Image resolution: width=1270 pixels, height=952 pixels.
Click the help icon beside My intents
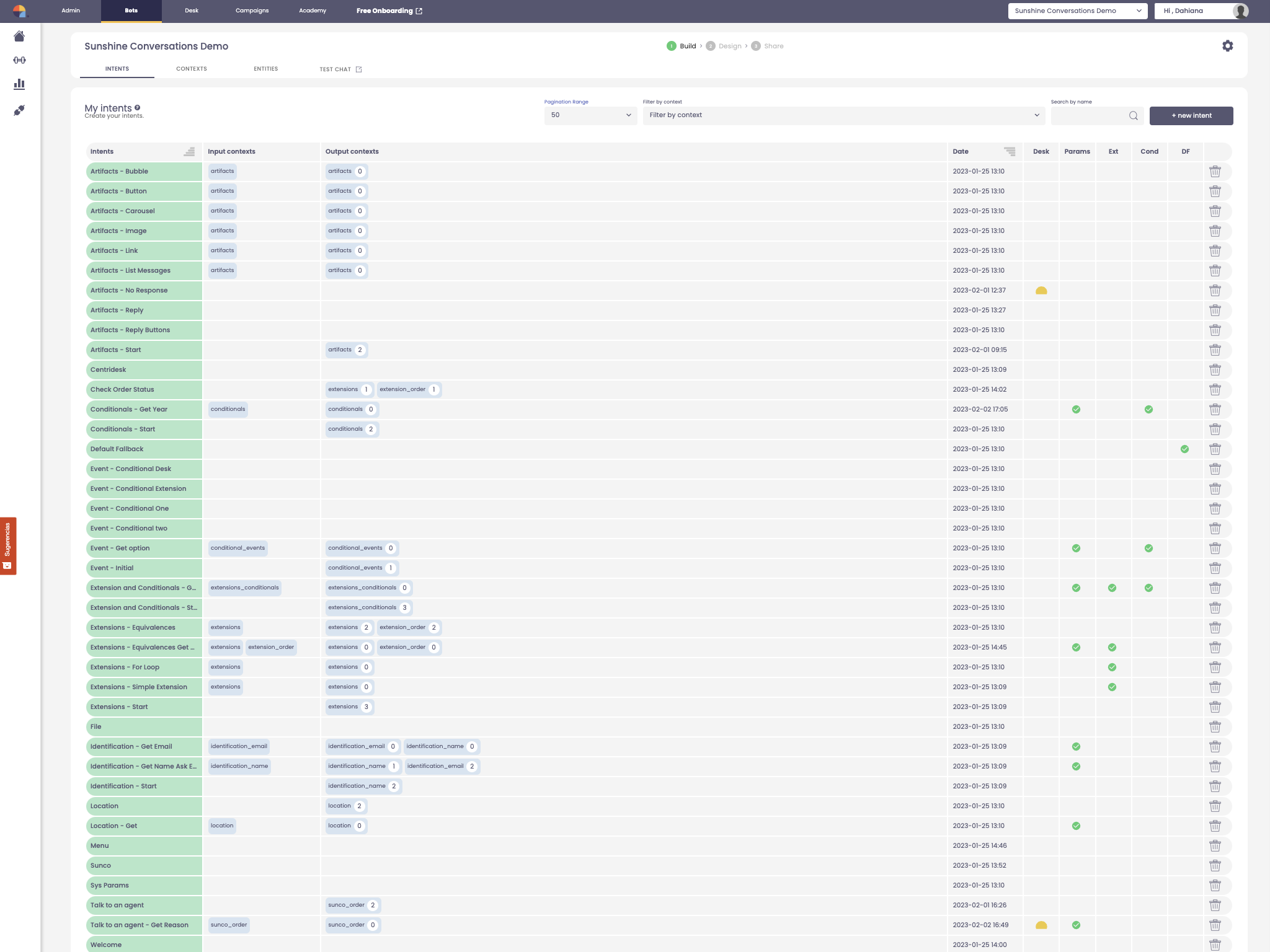click(x=137, y=108)
